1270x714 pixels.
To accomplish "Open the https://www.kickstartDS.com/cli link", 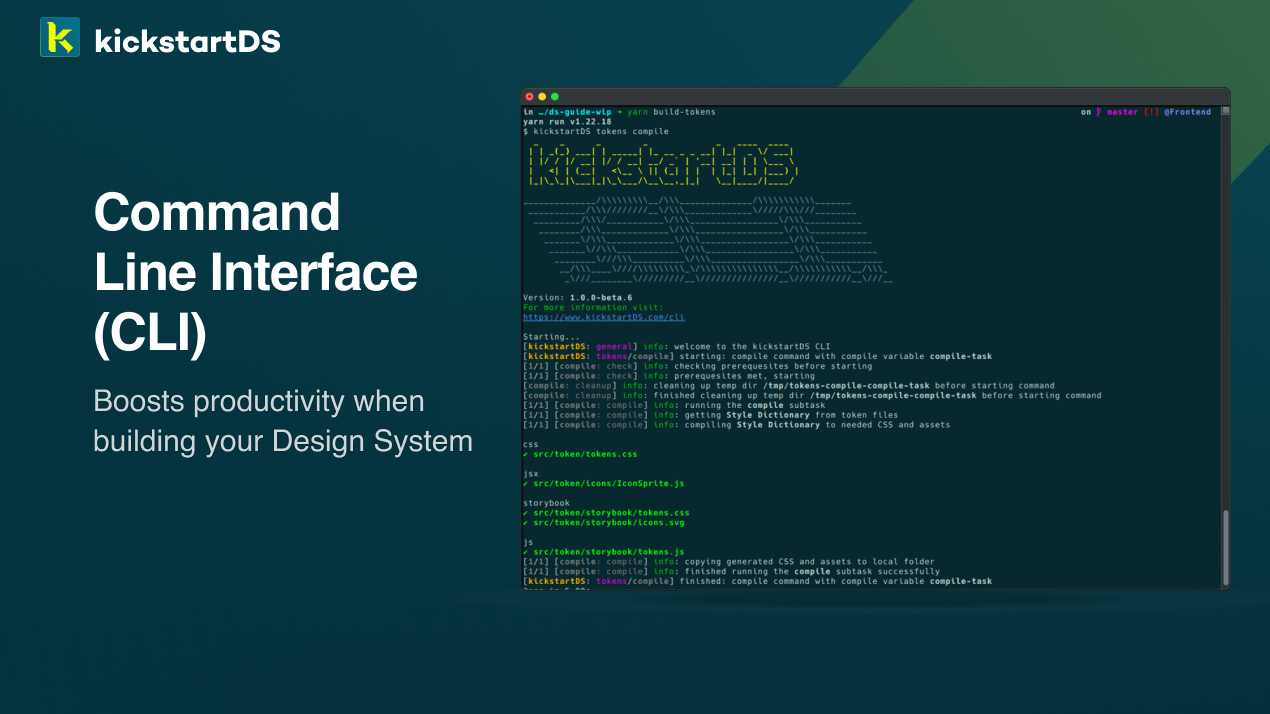I will [604, 317].
